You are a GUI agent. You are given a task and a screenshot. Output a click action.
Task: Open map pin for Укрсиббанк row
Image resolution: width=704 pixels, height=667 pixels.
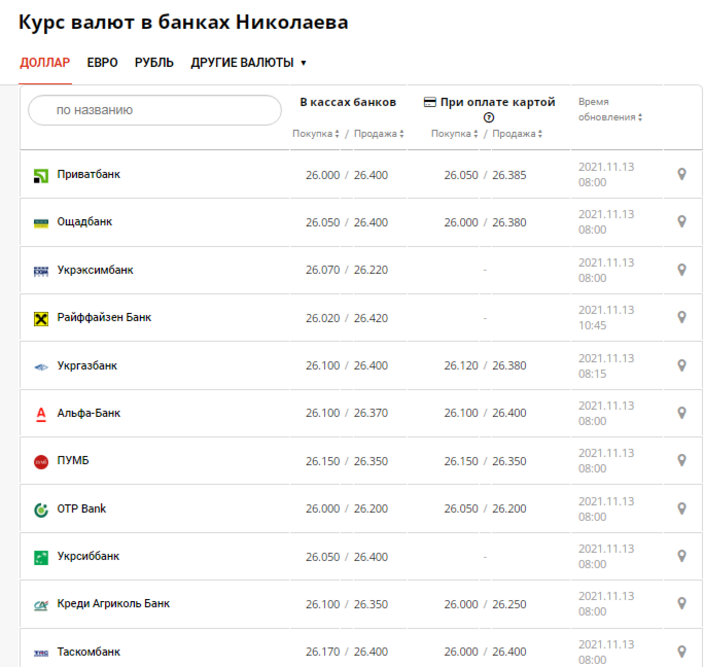coord(682,556)
